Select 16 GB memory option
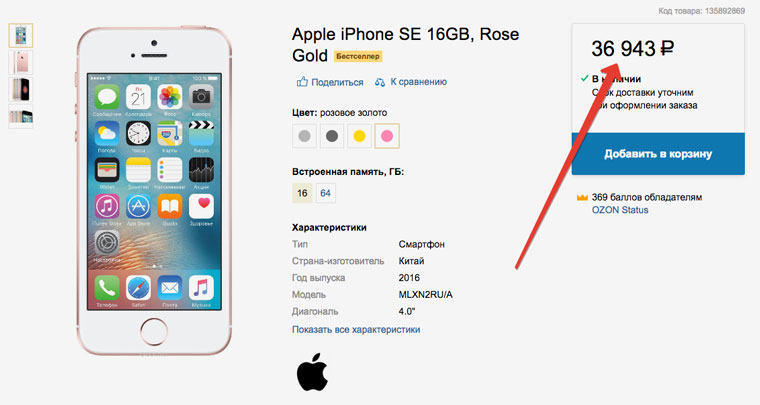This screenshot has width=760, height=405. tap(302, 193)
